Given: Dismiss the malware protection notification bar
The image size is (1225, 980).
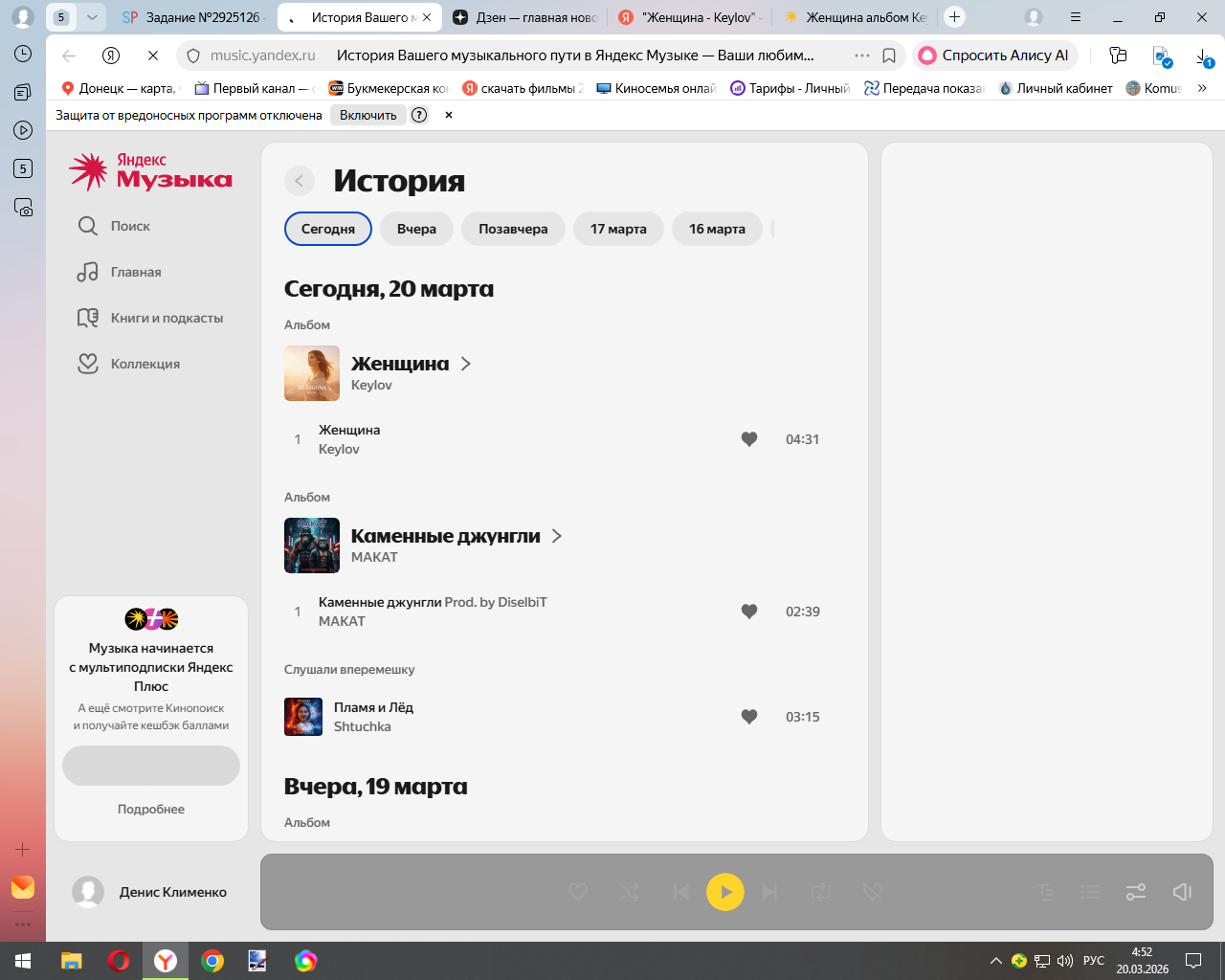Looking at the screenshot, I should pyautogui.click(x=448, y=115).
